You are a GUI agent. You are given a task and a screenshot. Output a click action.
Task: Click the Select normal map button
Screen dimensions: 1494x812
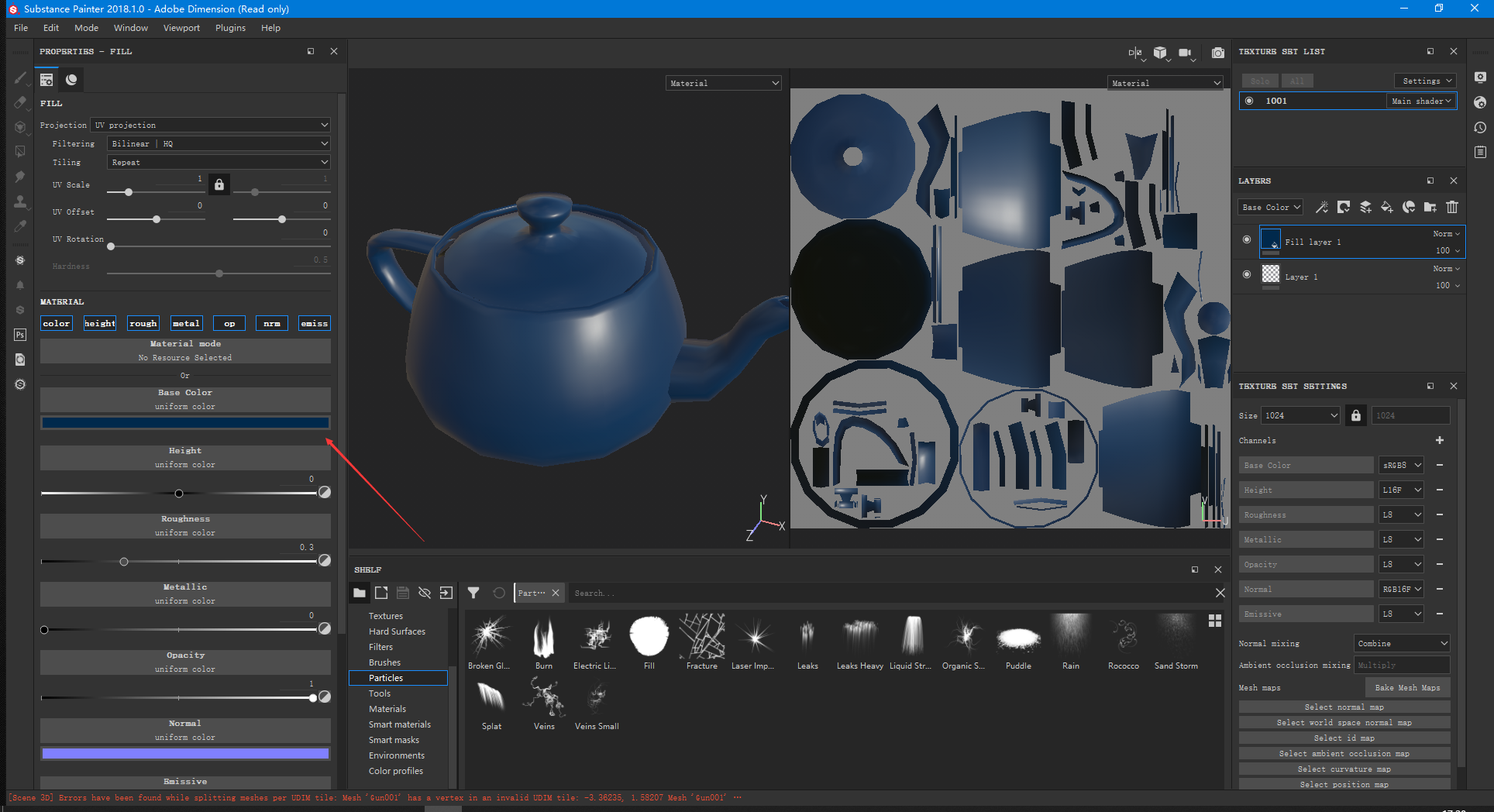(x=1344, y=707)
